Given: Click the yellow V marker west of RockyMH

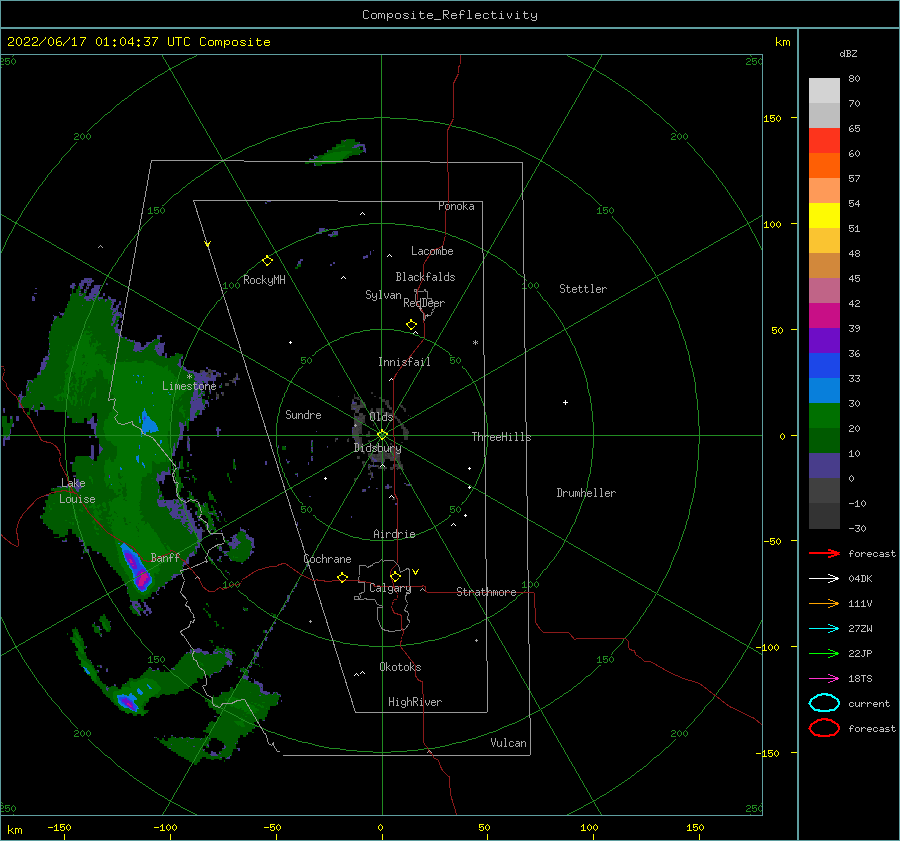Looking at the screenshot, I should pos(208,244).
